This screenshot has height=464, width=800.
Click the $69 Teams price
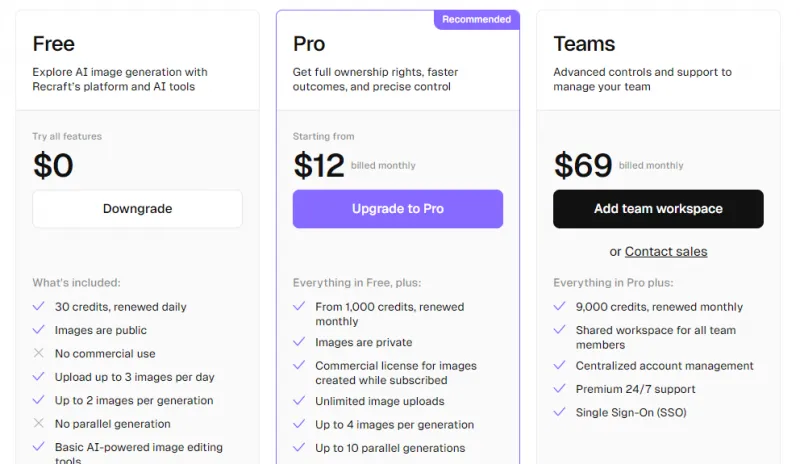coord(582,165)
